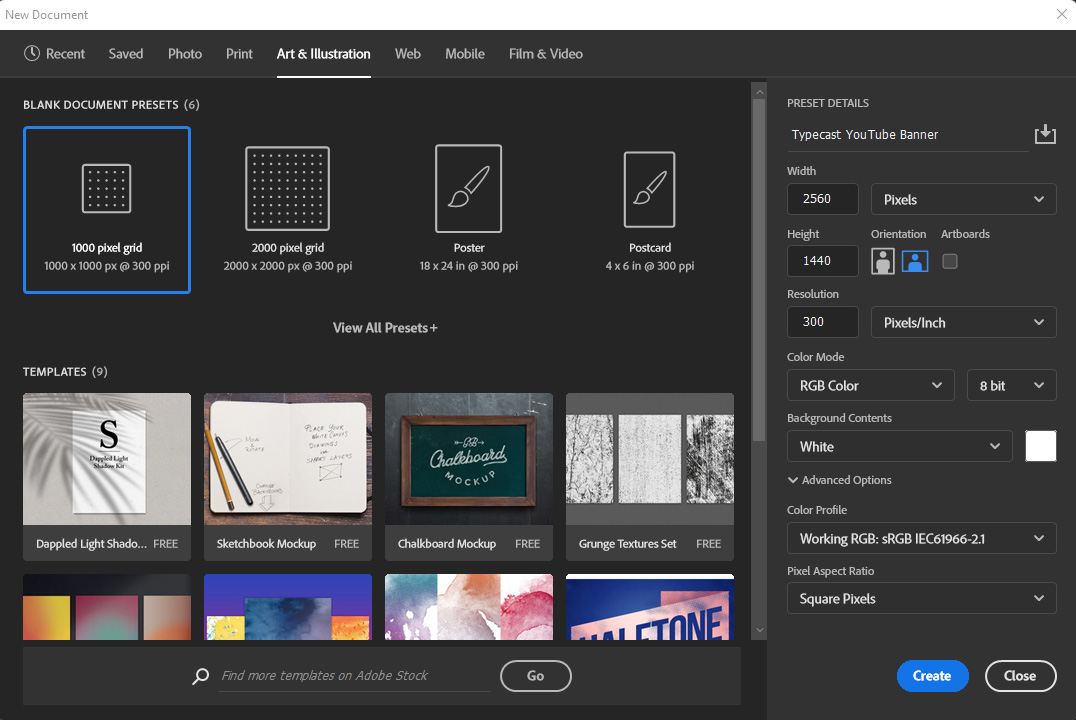Open the Web presets tab
Screen dimensions: 1076x720
point(407,53)
